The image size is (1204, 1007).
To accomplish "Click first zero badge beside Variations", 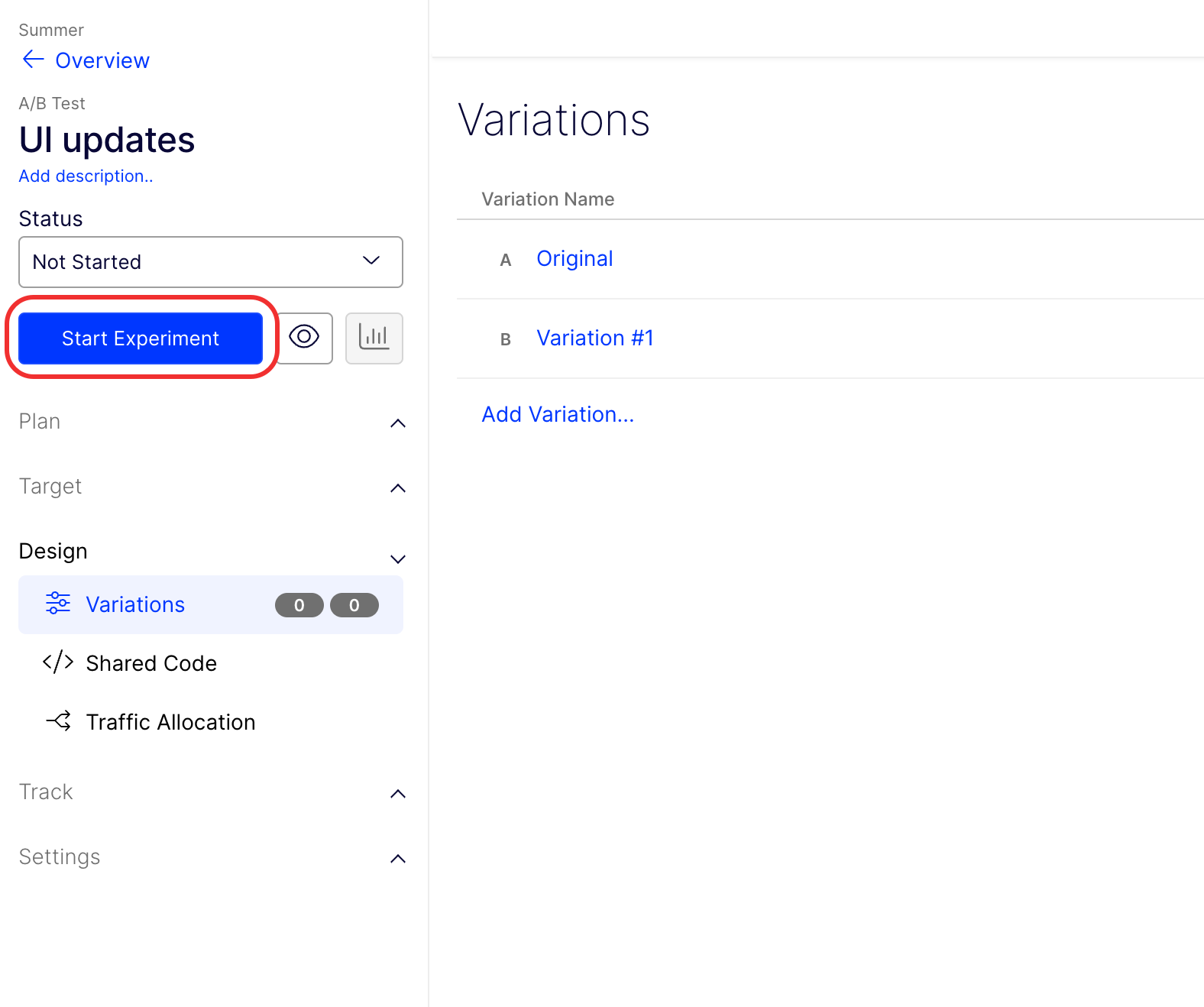I will click(x=299, y=605).
